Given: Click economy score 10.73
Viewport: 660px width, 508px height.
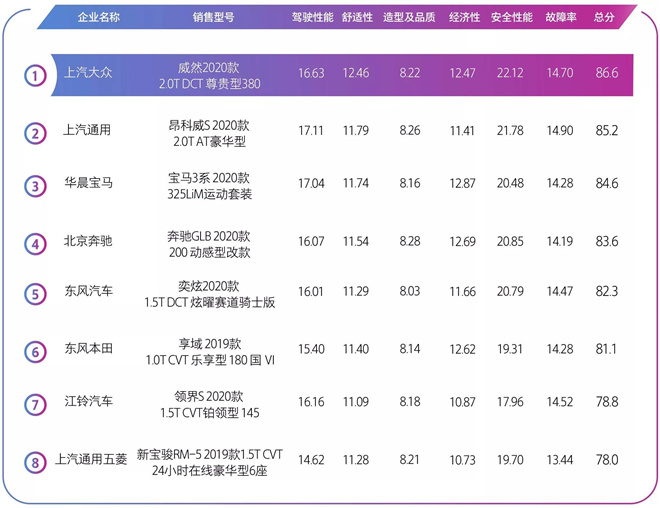Looking at the screenshot, I should click(x=462, y=460).
